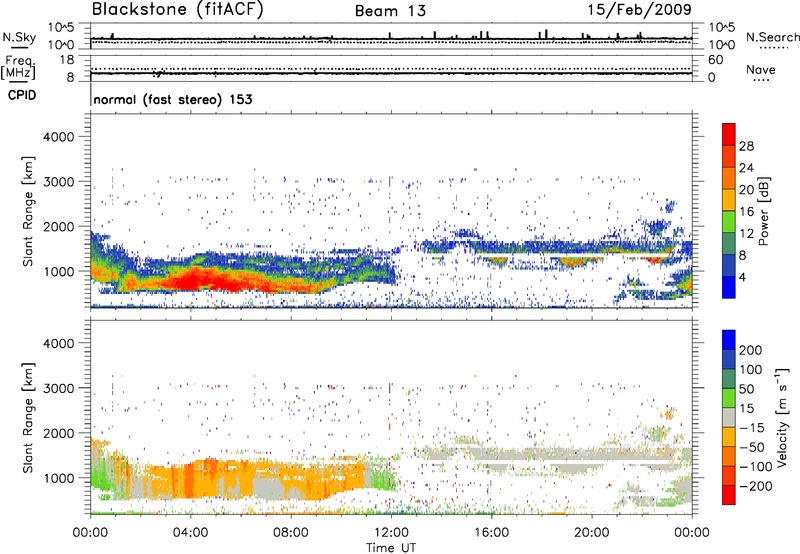The image size is (800, 554).
Task: Click the "200" velocity colorbar label
Action: point(751,350)
